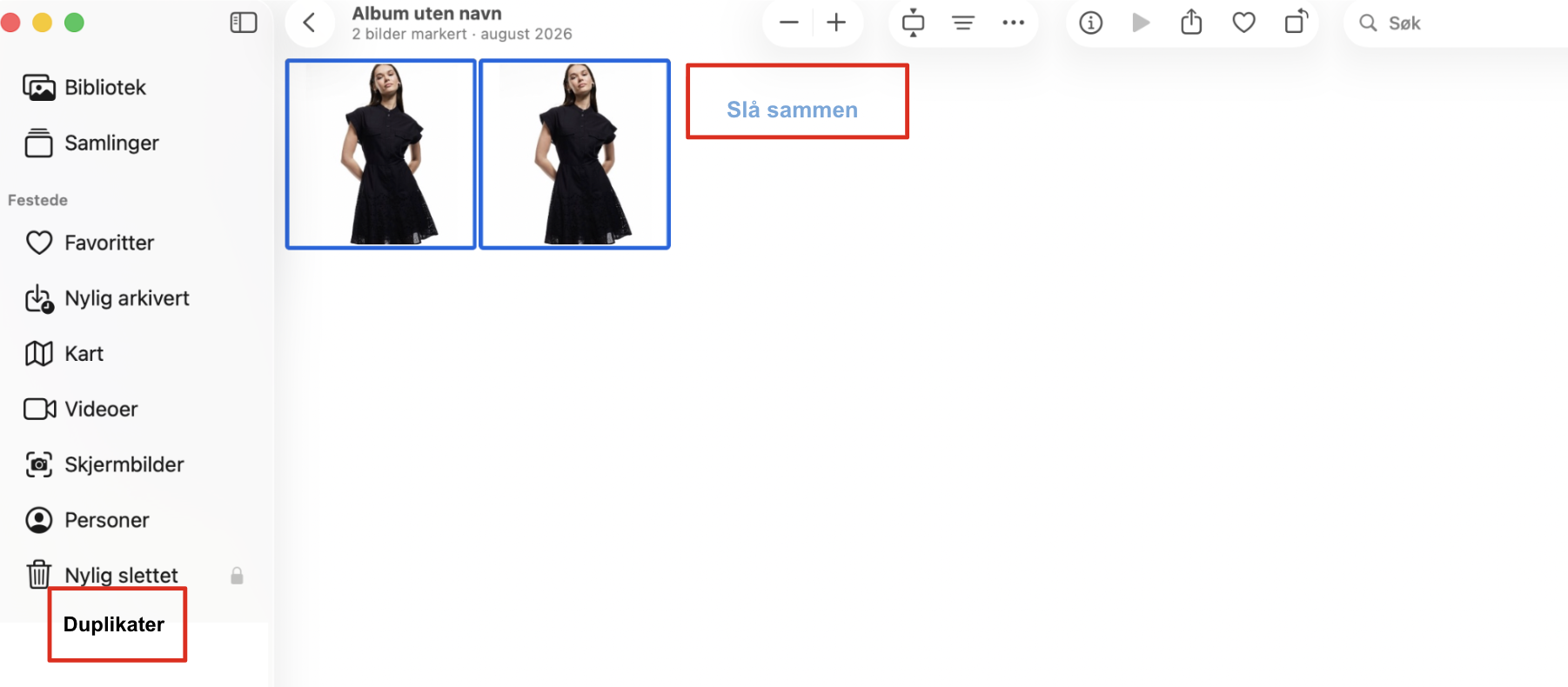
Task: Click the Skjermbilder screenshot icon
Action: (39, 464)
